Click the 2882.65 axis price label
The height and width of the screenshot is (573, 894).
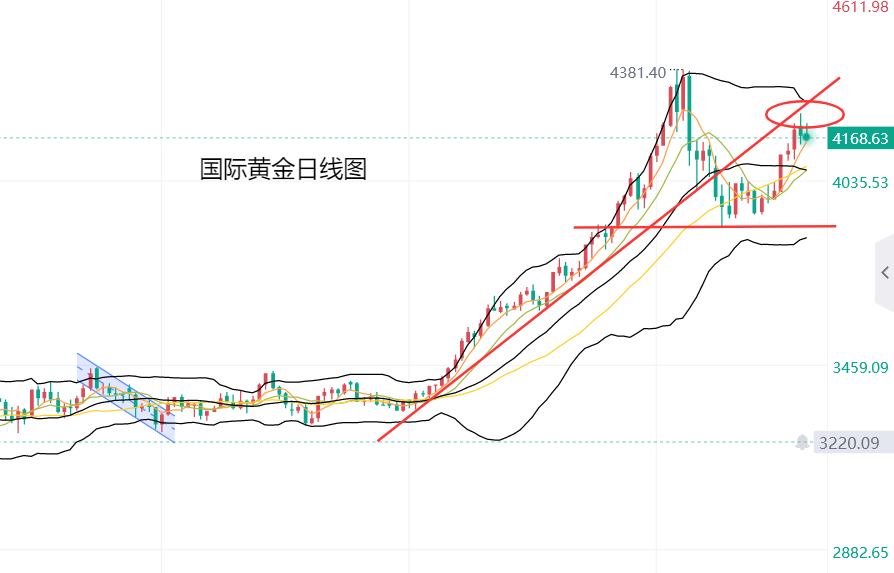(x=860, y=553)
